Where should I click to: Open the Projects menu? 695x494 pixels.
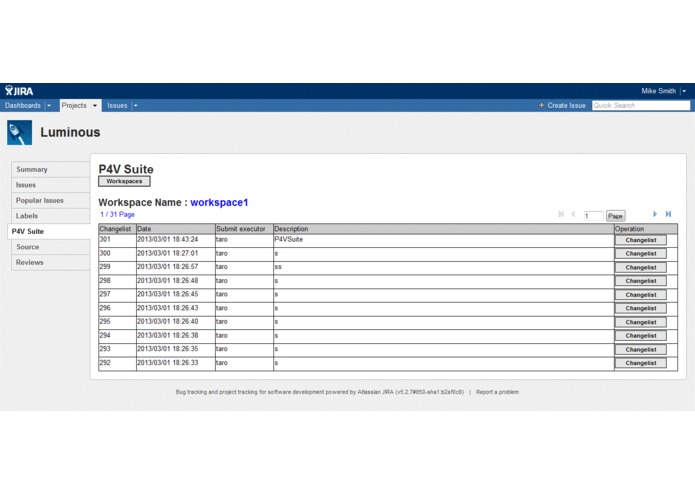[x=74, y=105]
